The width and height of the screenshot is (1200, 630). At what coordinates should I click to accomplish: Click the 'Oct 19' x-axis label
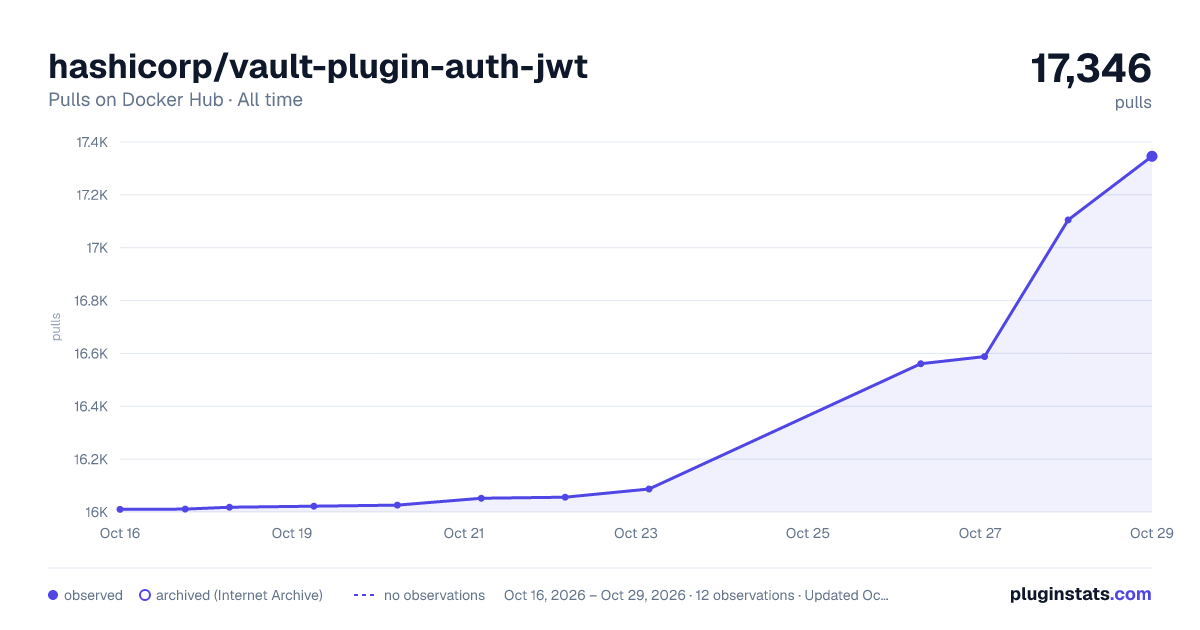pyautogui.click(x=292, y=533)
